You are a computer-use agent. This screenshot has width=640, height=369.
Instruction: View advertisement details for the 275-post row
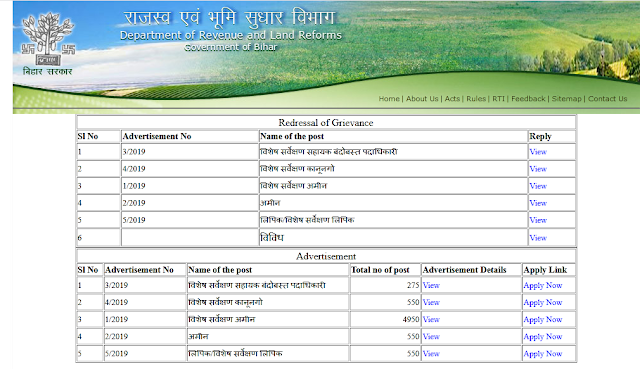point(431,285)
